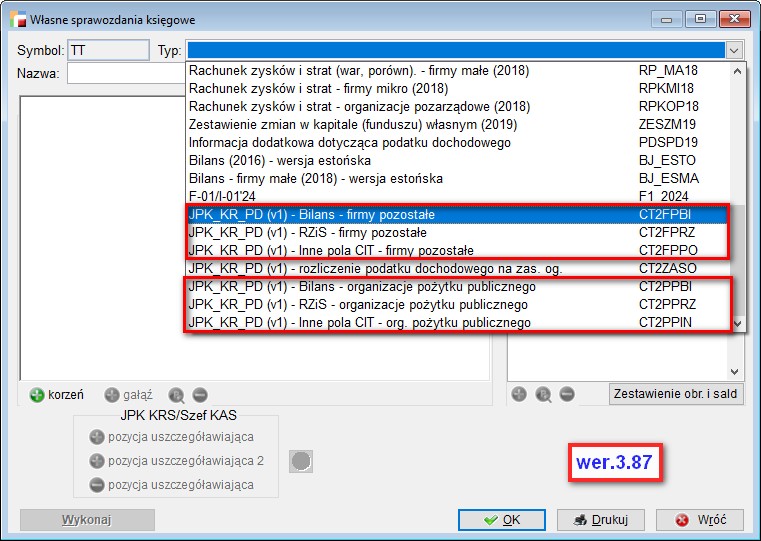
Task: Click the gałąź add branch icon
Action: click(111, 395)
